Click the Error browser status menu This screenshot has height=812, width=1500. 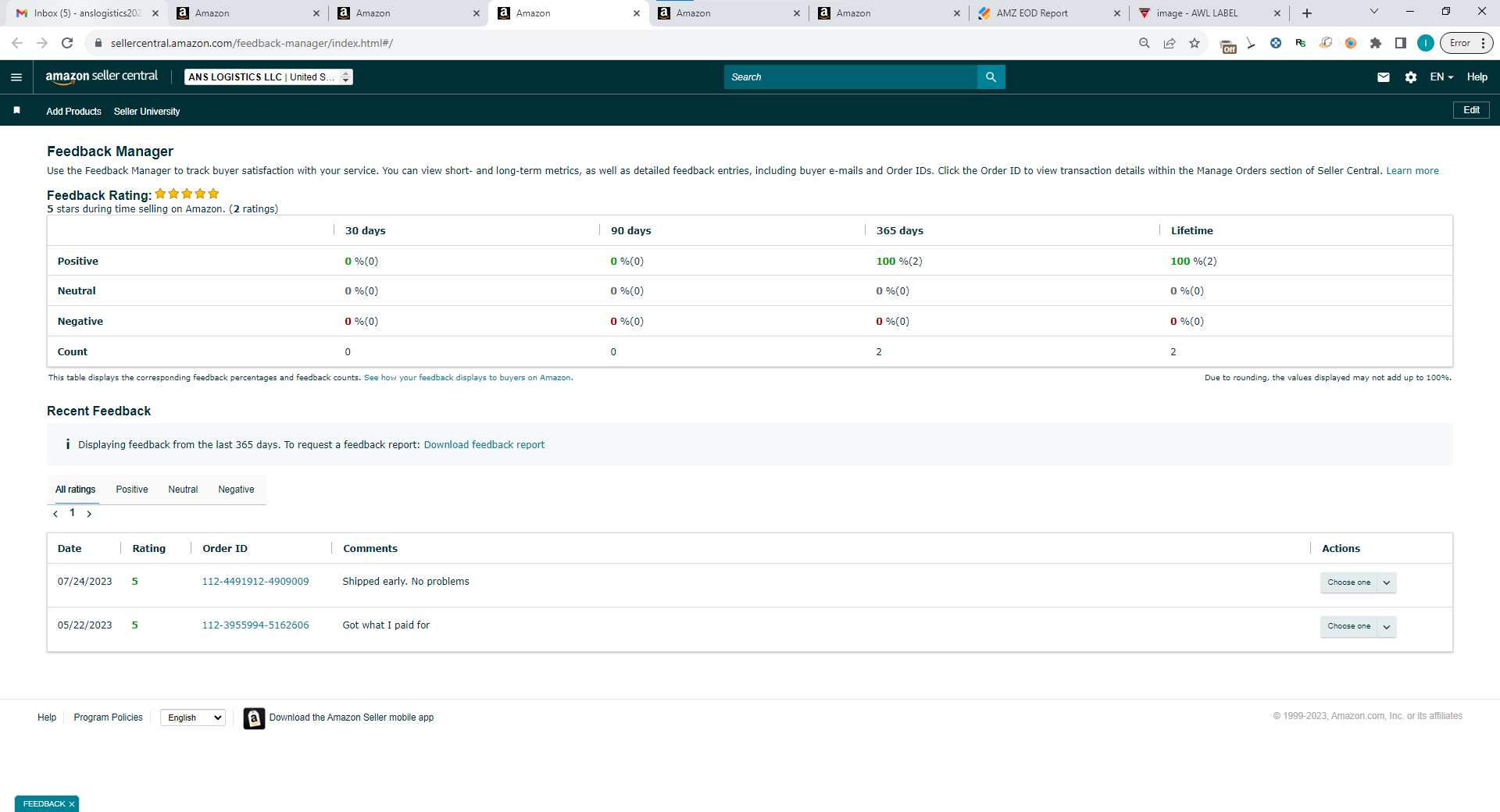tap(1466, 43)
